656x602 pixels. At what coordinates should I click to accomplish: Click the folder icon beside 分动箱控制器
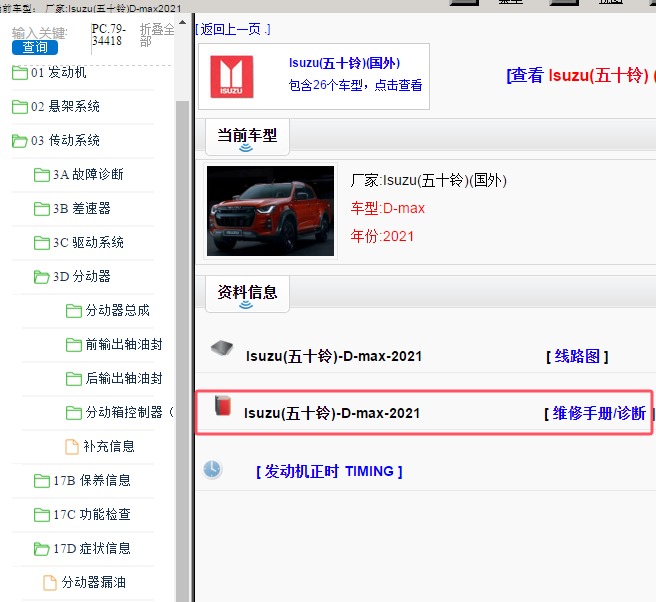coord(74,413)
